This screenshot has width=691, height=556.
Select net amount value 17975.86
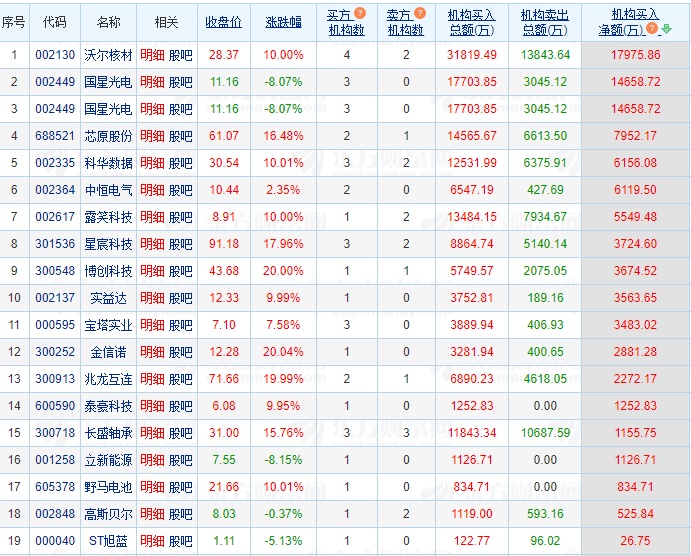635,55
